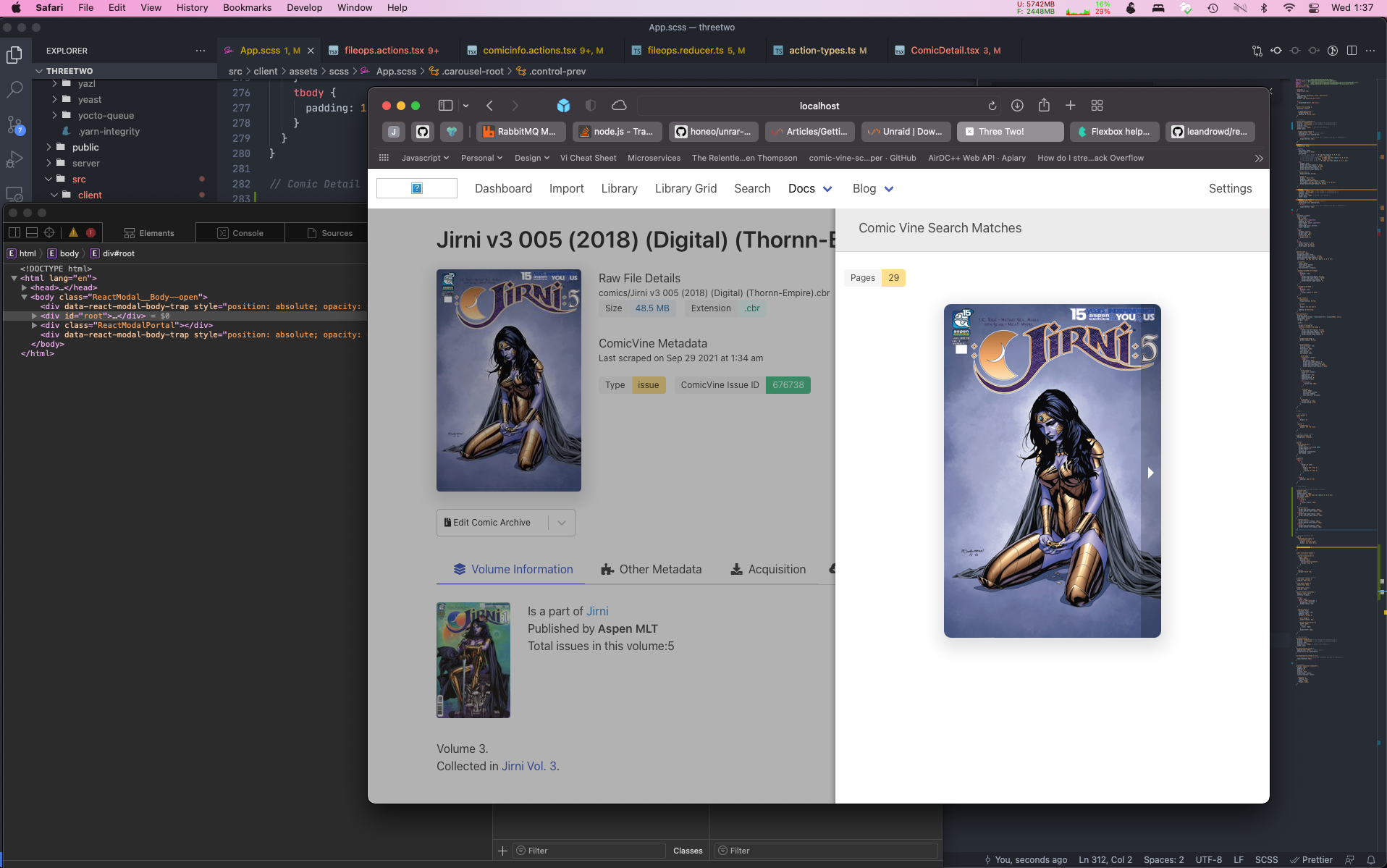Expand the Edit Comic Archive dropdown arrow
The height and width of the screenshot is (868, 1387).
(562, 523)
